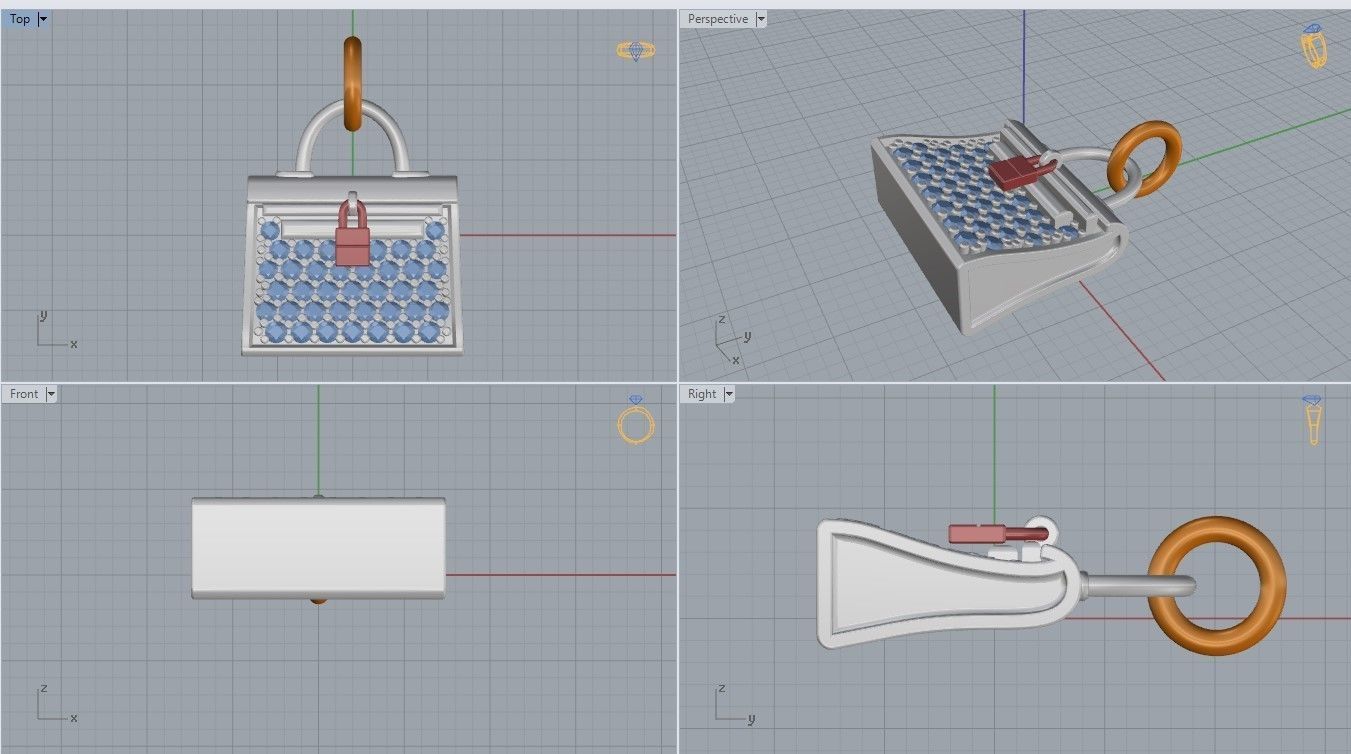Open the Front viewport dropdown arrow
The width and height of the screenshot is (1351, 754).
[x=51, y=394]
